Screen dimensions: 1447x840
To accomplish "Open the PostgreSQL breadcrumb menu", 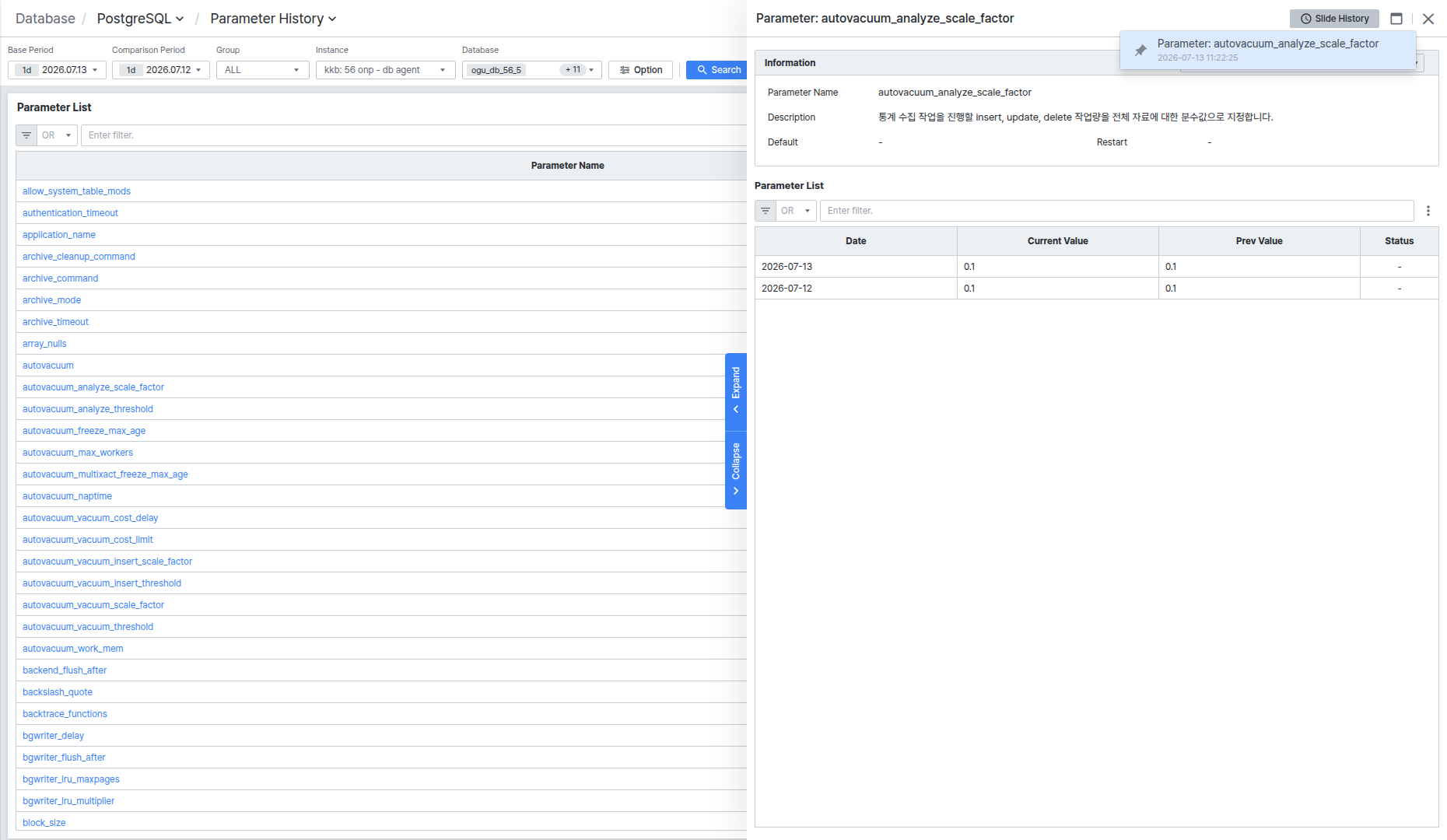I will 140,19.
